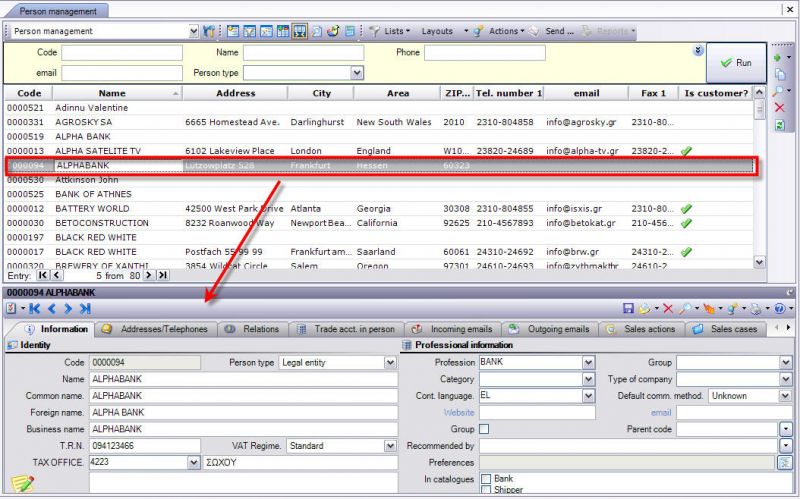Click the grid vertical scrollbar down arrow

pos(759,262)
